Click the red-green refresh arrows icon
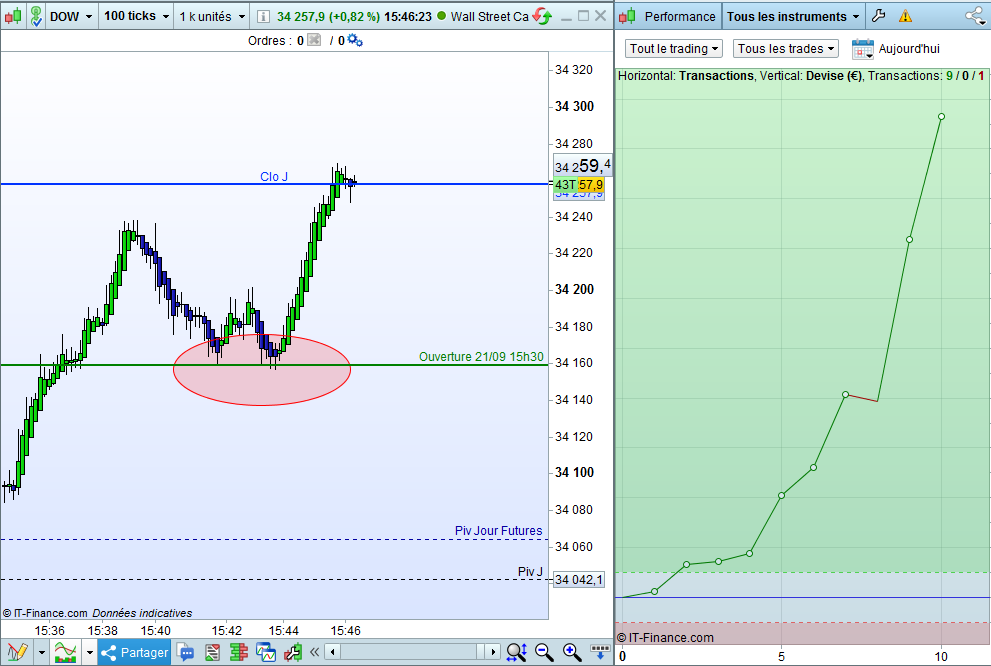The width and height of the screenshot is (991, 666). (542, 16)
